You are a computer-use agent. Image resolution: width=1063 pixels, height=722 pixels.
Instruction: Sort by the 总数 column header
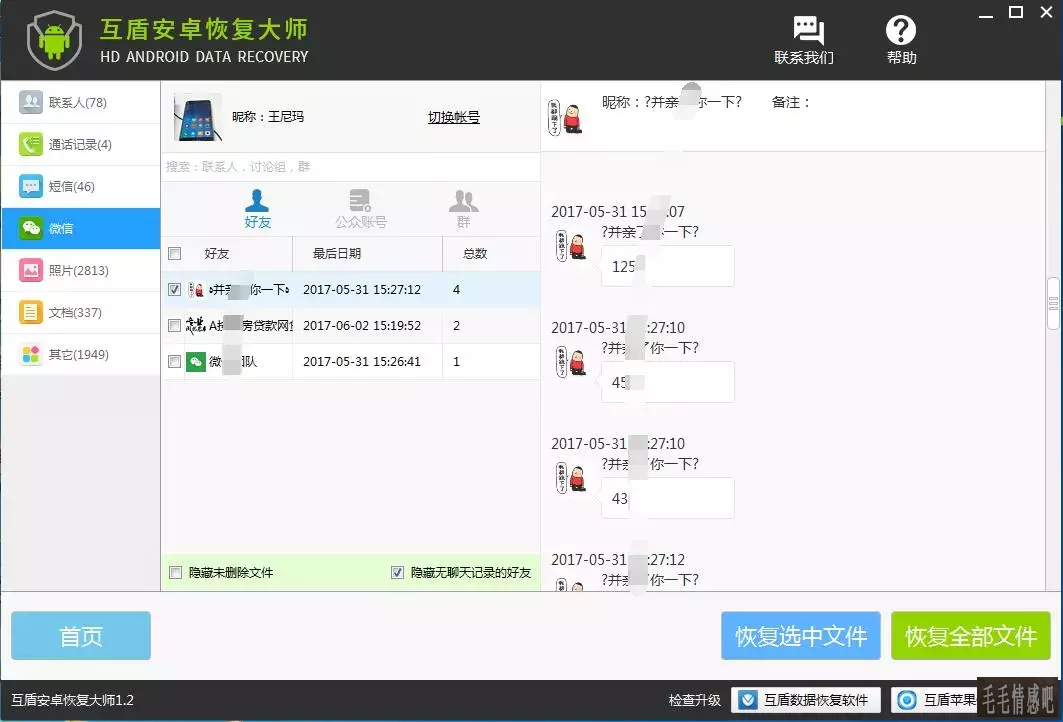(492, 254)
